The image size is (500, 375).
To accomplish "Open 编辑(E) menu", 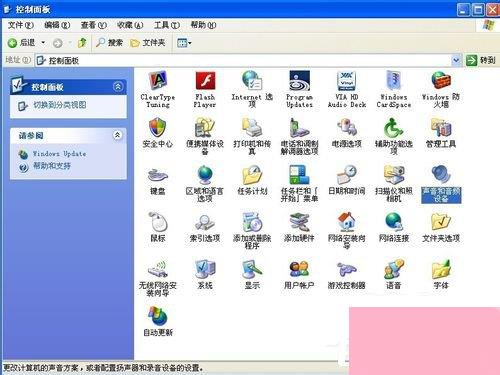I will pyautogui.click(x=57, y=25).
